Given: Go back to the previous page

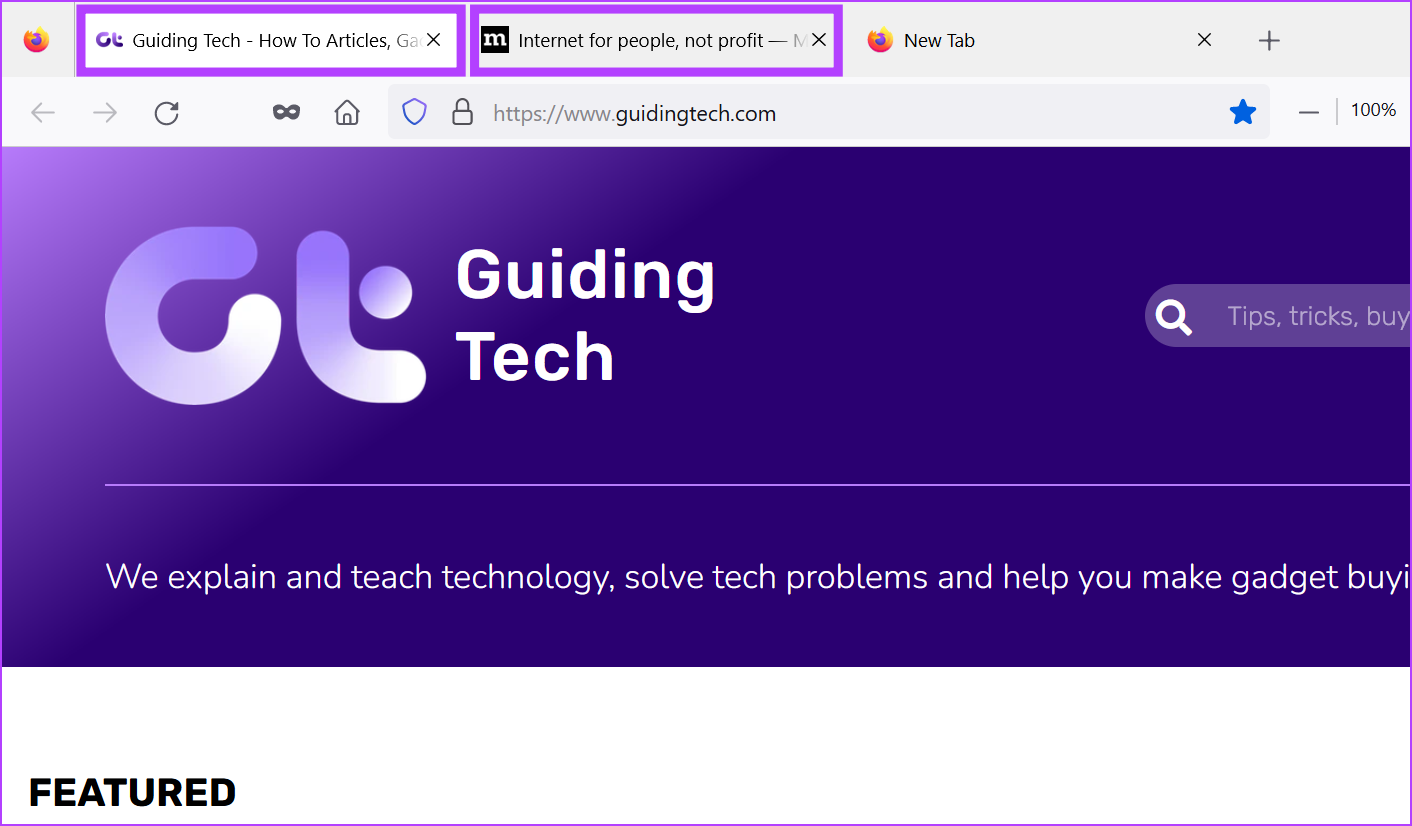Looking at the screenshot, I should click(x=43, y=113).
